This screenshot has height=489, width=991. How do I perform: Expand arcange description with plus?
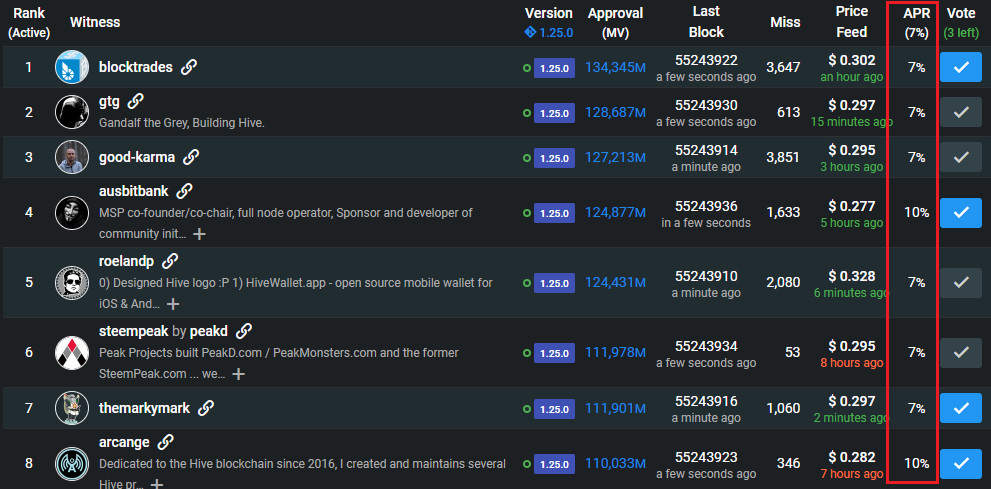point(157,485)
